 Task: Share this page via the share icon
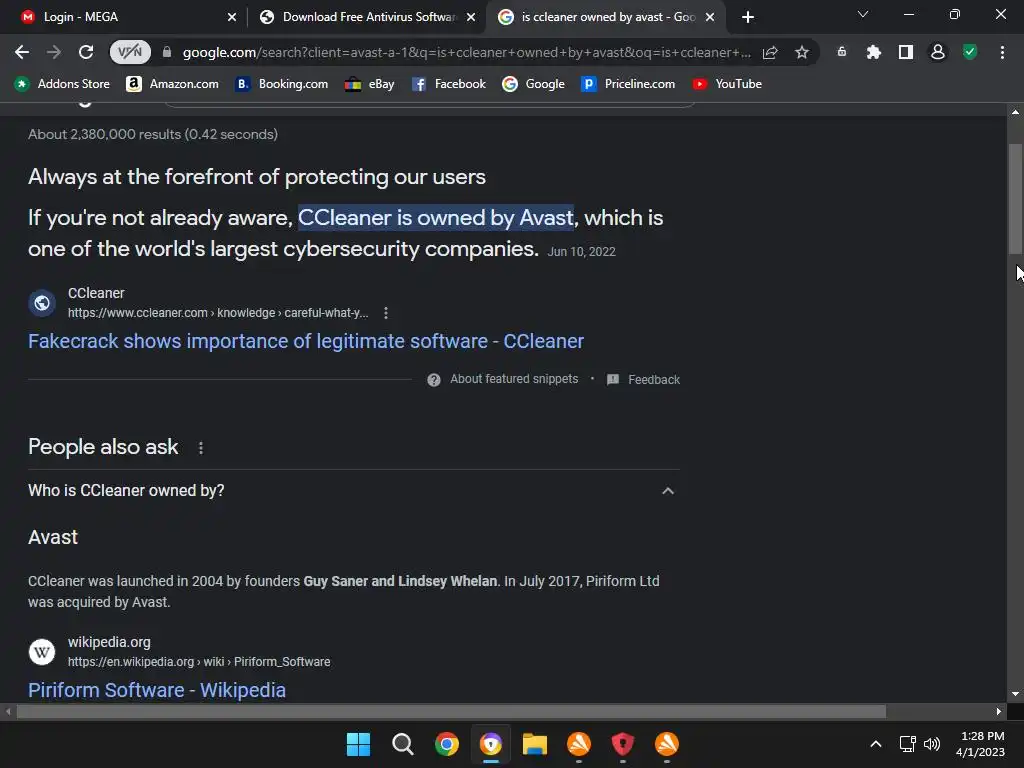click(x=770, y=52)
